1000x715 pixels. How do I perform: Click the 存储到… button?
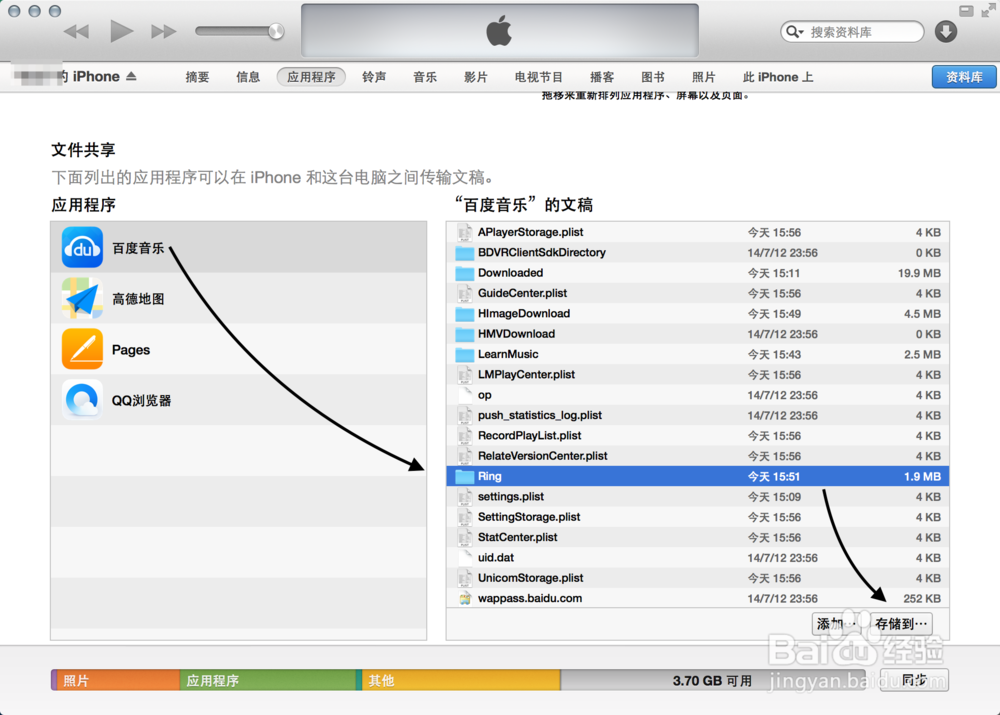tap(901, 624)
